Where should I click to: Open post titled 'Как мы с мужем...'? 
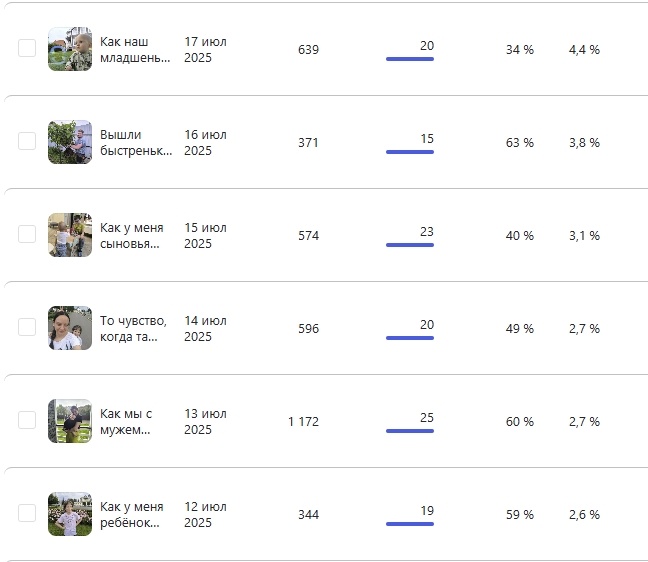[127, 422]
